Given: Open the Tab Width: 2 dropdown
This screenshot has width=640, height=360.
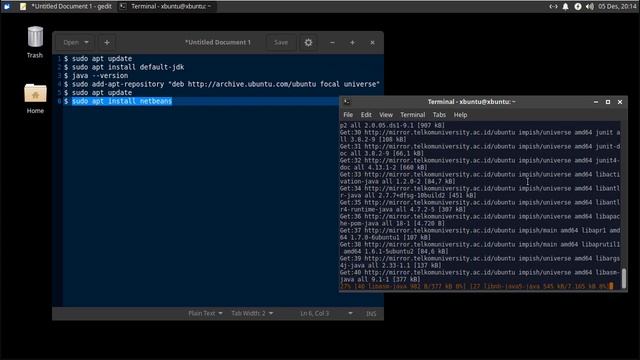Looking at the screenshot, I should 252,313.
